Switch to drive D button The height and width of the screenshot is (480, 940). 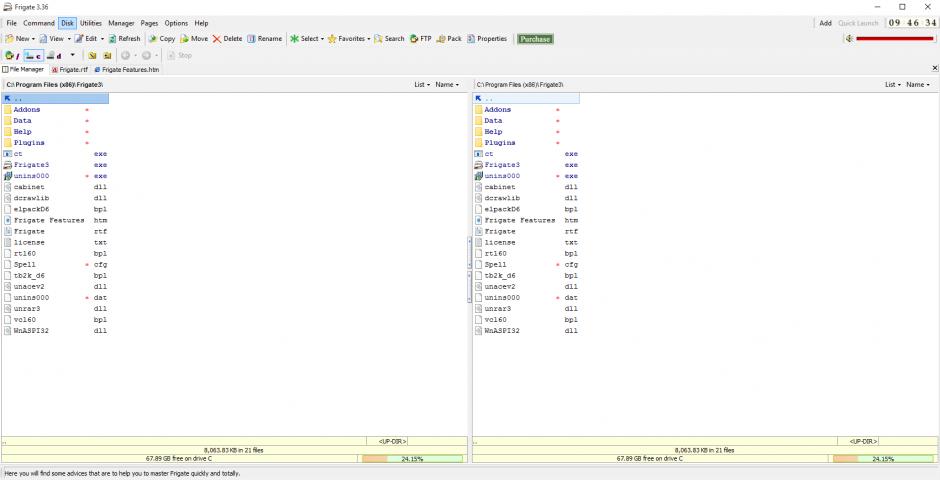pos(55,56)
